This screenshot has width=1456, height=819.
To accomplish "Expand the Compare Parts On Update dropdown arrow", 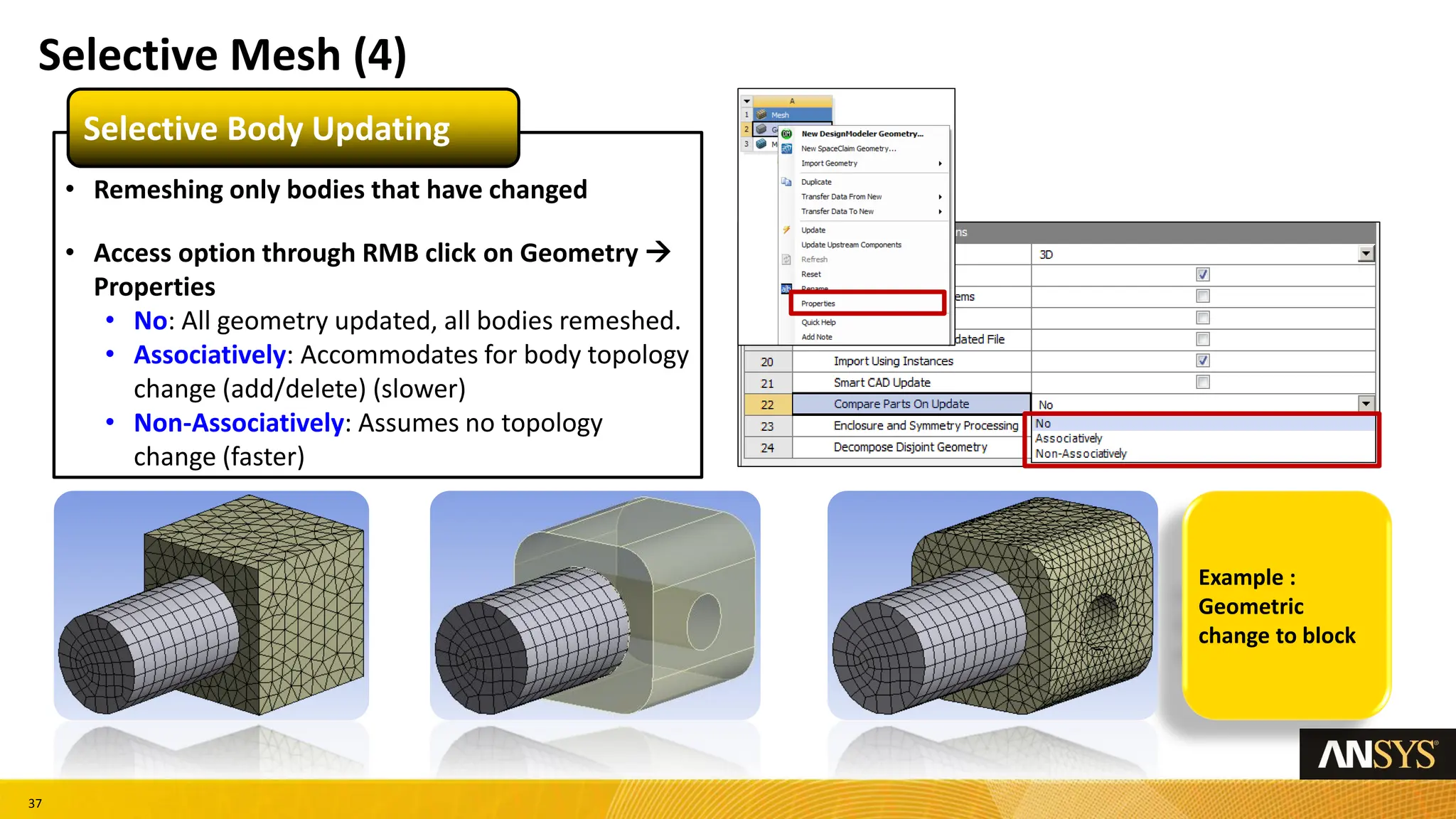I will point(1365,404).
